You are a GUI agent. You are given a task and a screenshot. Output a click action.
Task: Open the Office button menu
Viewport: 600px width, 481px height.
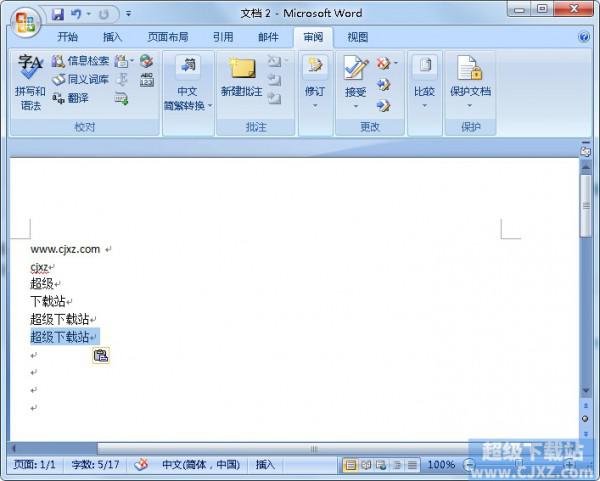tap(25, 21)
